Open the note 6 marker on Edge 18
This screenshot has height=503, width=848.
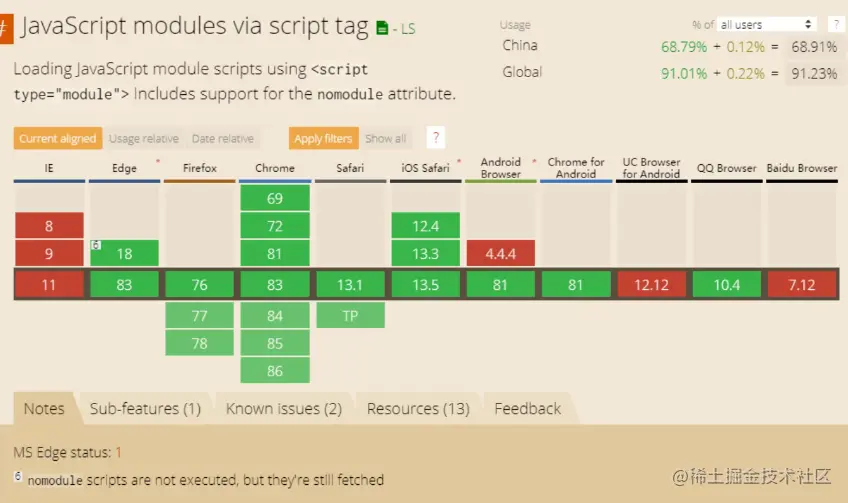[96, 245]
